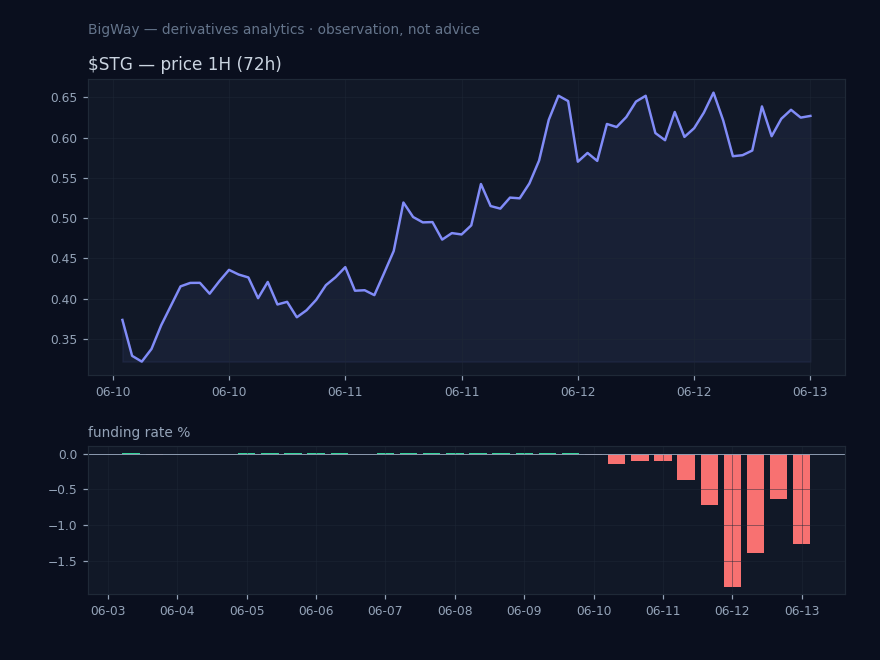Click the 06-09 date label on funding chart
The image size is (880, 660).
coord(524,611)
